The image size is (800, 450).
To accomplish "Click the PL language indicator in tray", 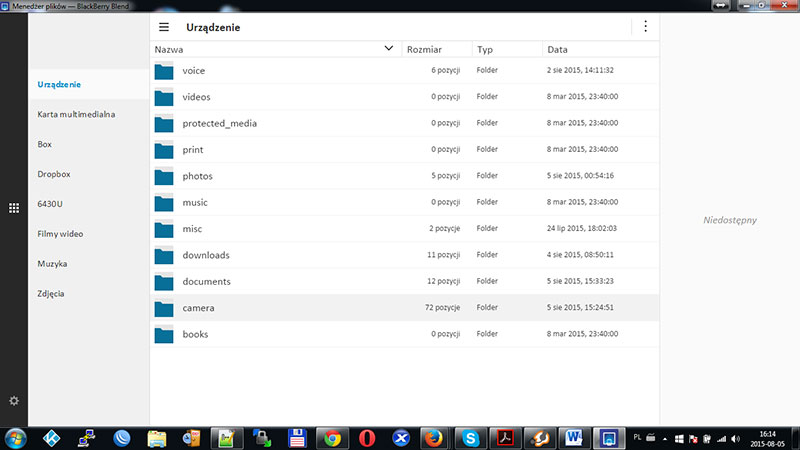I will tap(637, 437).
